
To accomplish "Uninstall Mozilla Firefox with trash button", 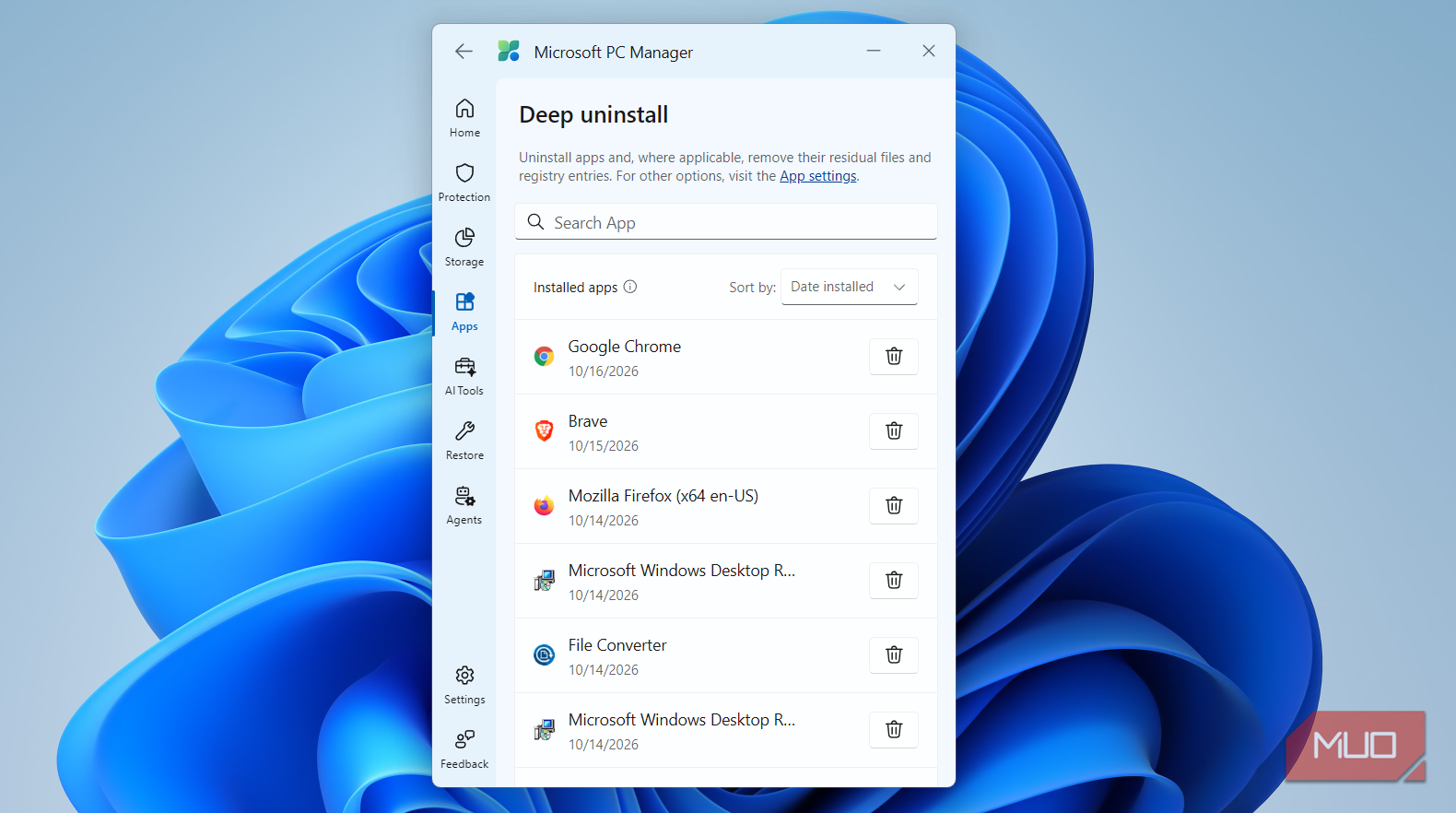I will pos(894,506).
